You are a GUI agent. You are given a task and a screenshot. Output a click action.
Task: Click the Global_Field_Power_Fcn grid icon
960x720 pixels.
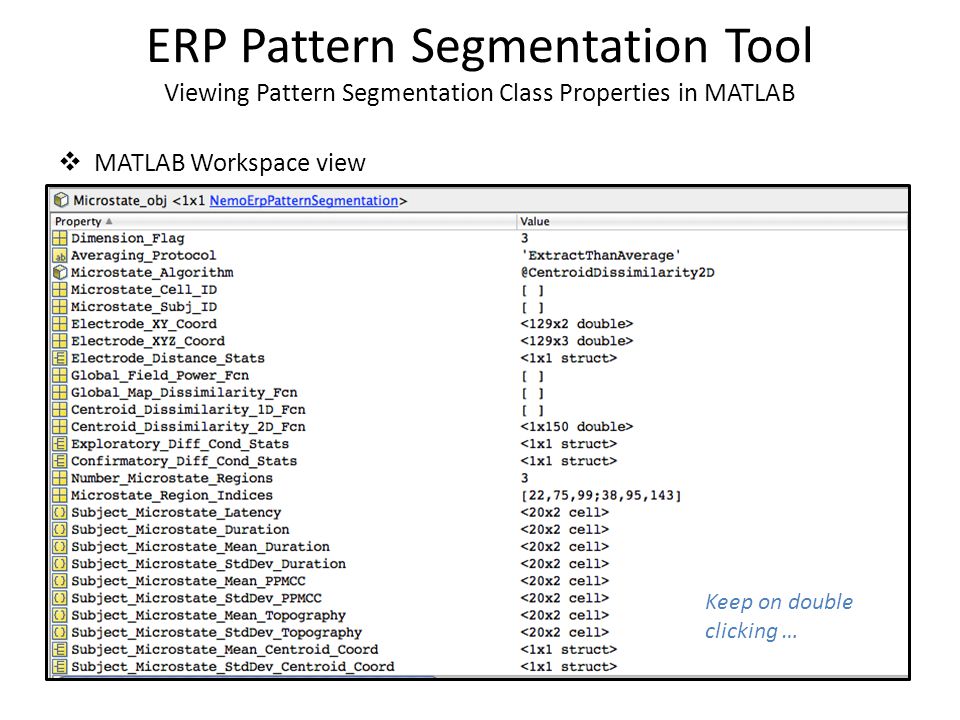[59, 375]
